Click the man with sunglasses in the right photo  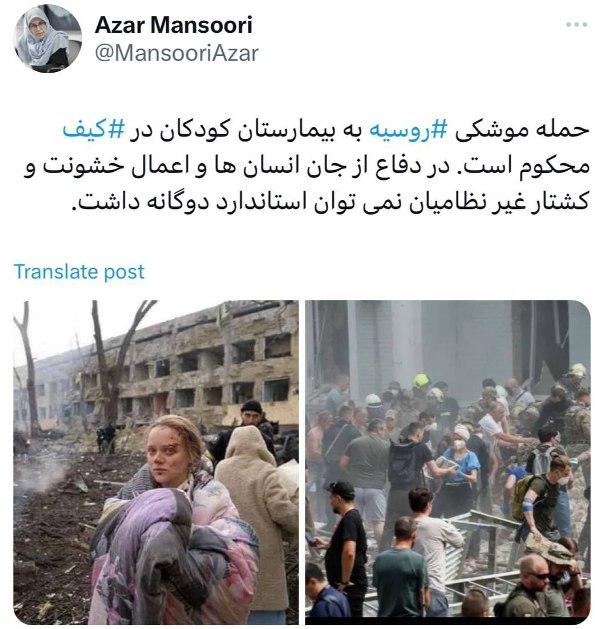tap(534, 588)
